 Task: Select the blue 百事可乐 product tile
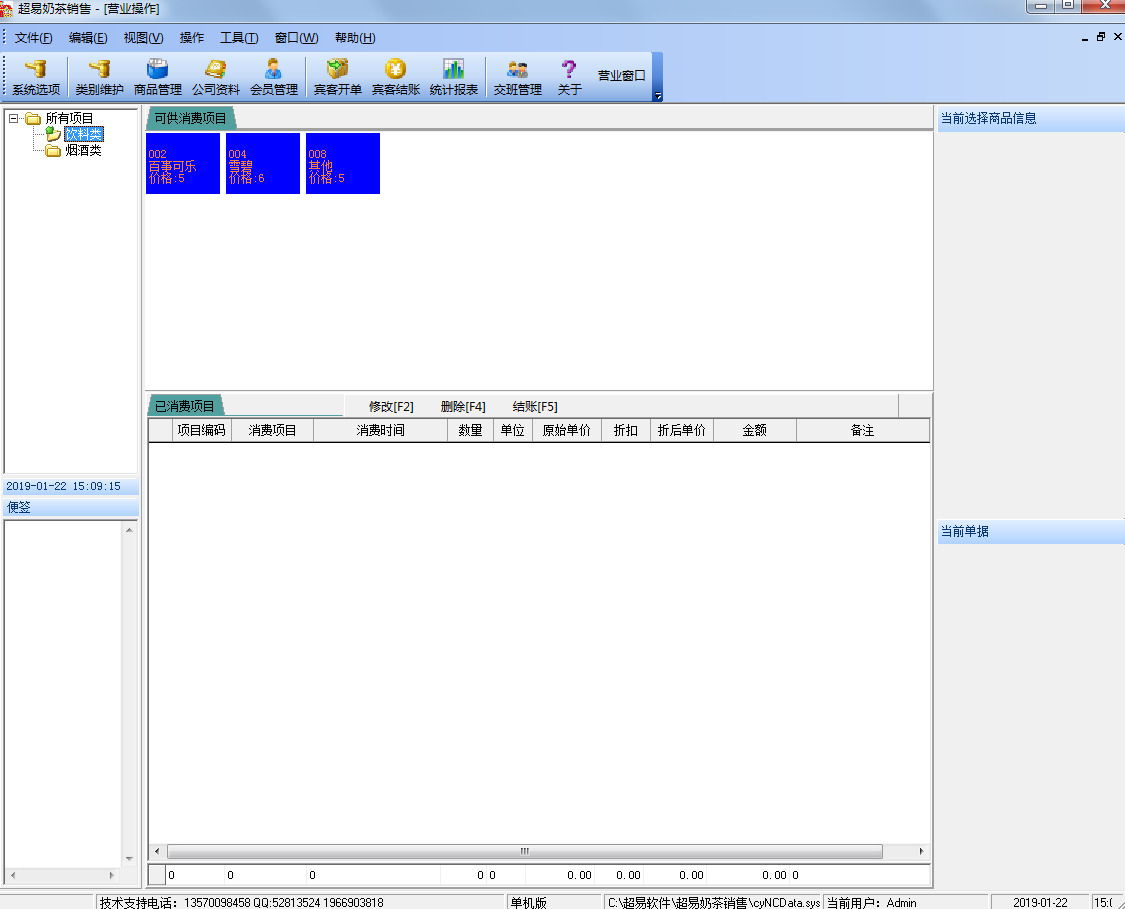[183, 164]
